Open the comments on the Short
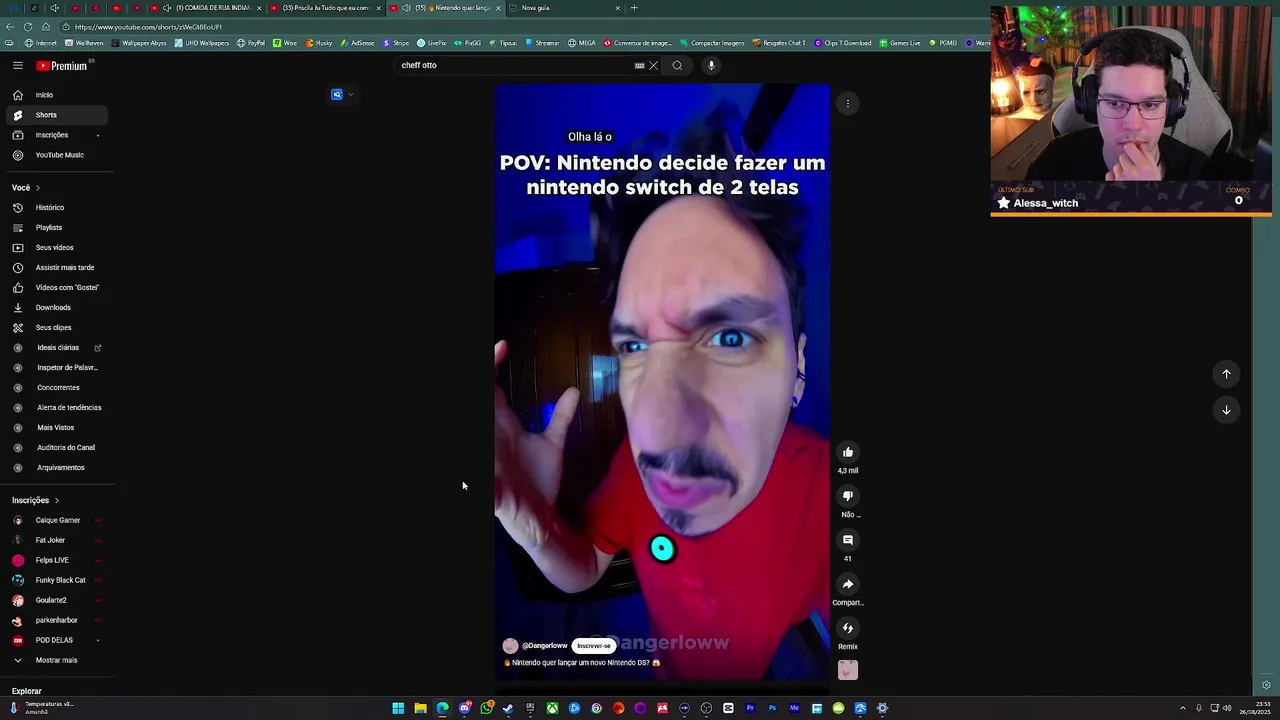 point(848,540)
